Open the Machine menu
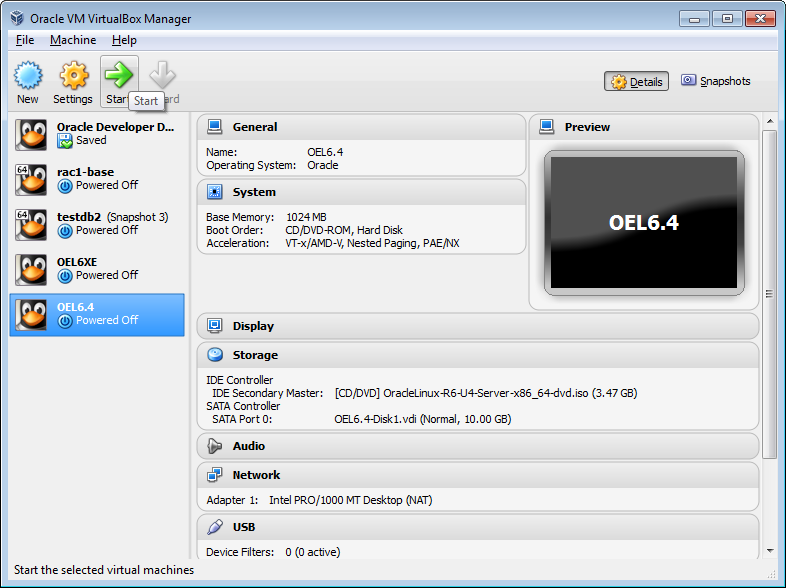This screenshot has height=588, width=786. [73, 40]
